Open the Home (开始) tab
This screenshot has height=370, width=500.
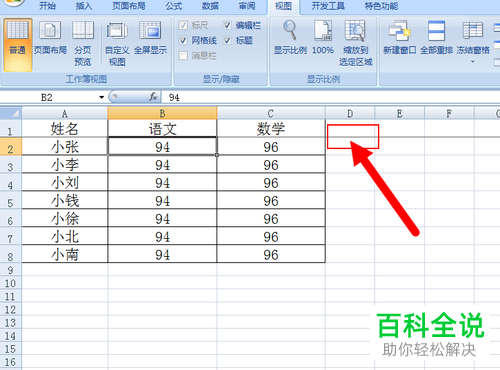click(x=47, y=6)
